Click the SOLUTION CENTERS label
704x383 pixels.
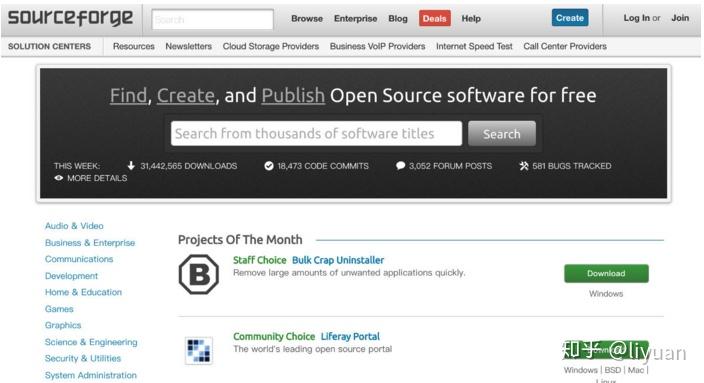(x=49, y=46)
